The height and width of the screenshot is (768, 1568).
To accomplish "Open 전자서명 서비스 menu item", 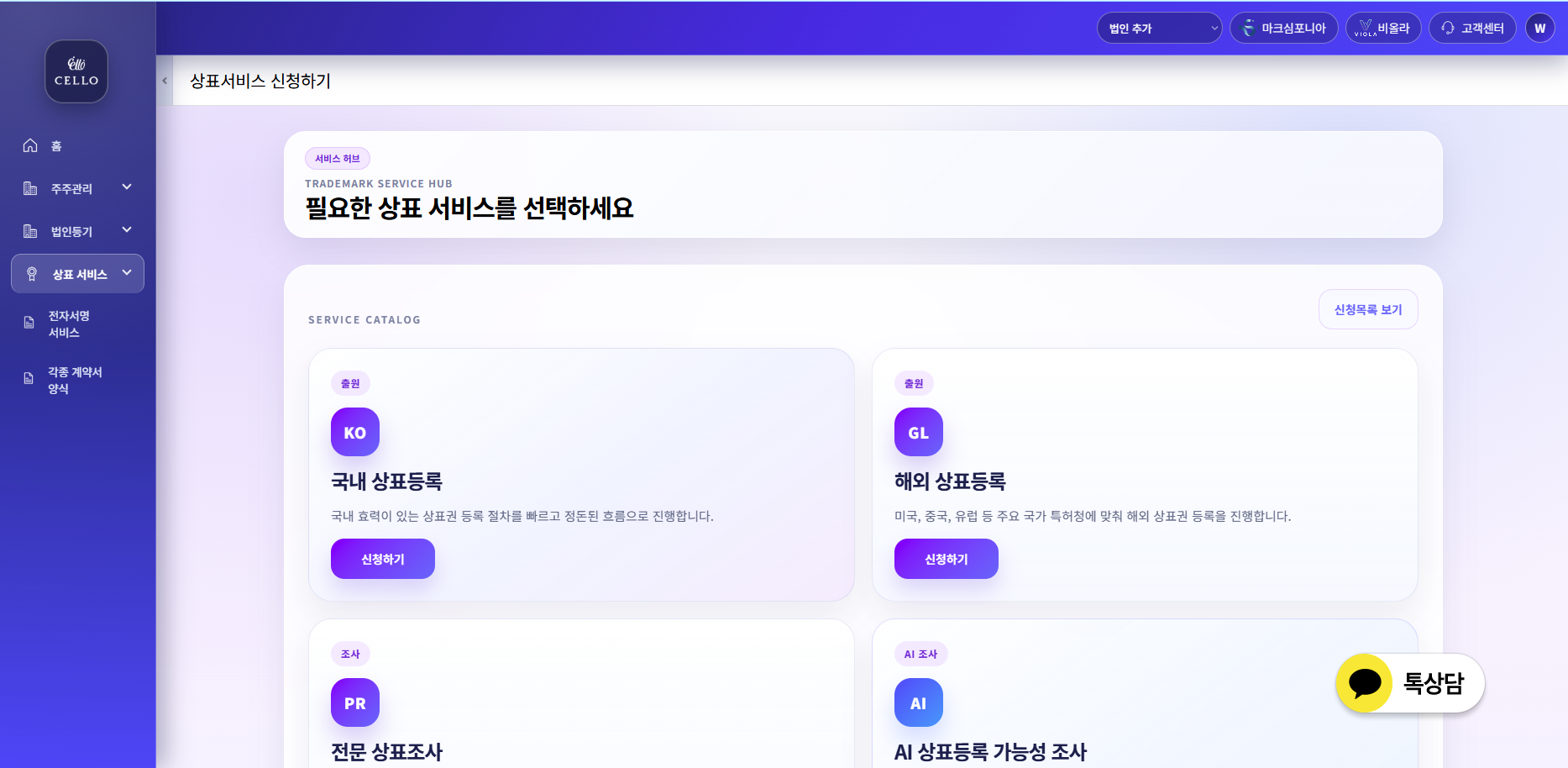I will point(69,324).
